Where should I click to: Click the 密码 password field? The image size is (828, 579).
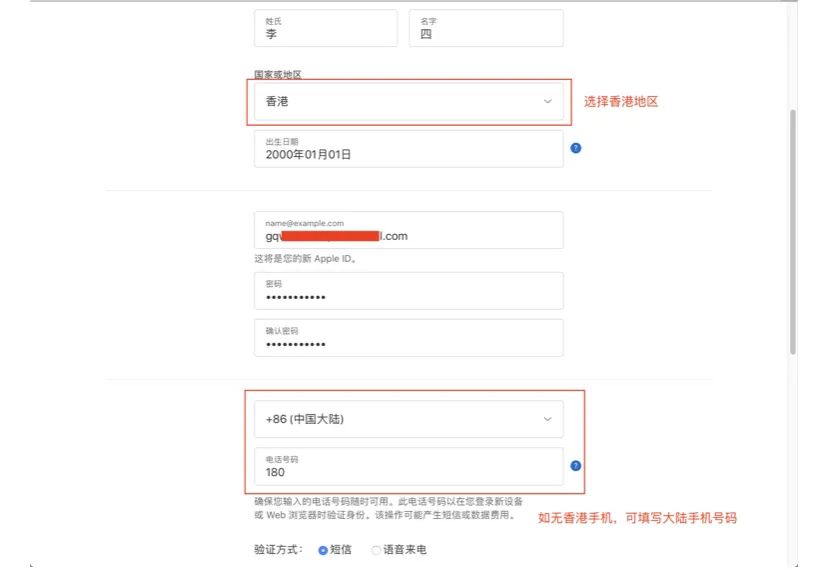[410, 293]
